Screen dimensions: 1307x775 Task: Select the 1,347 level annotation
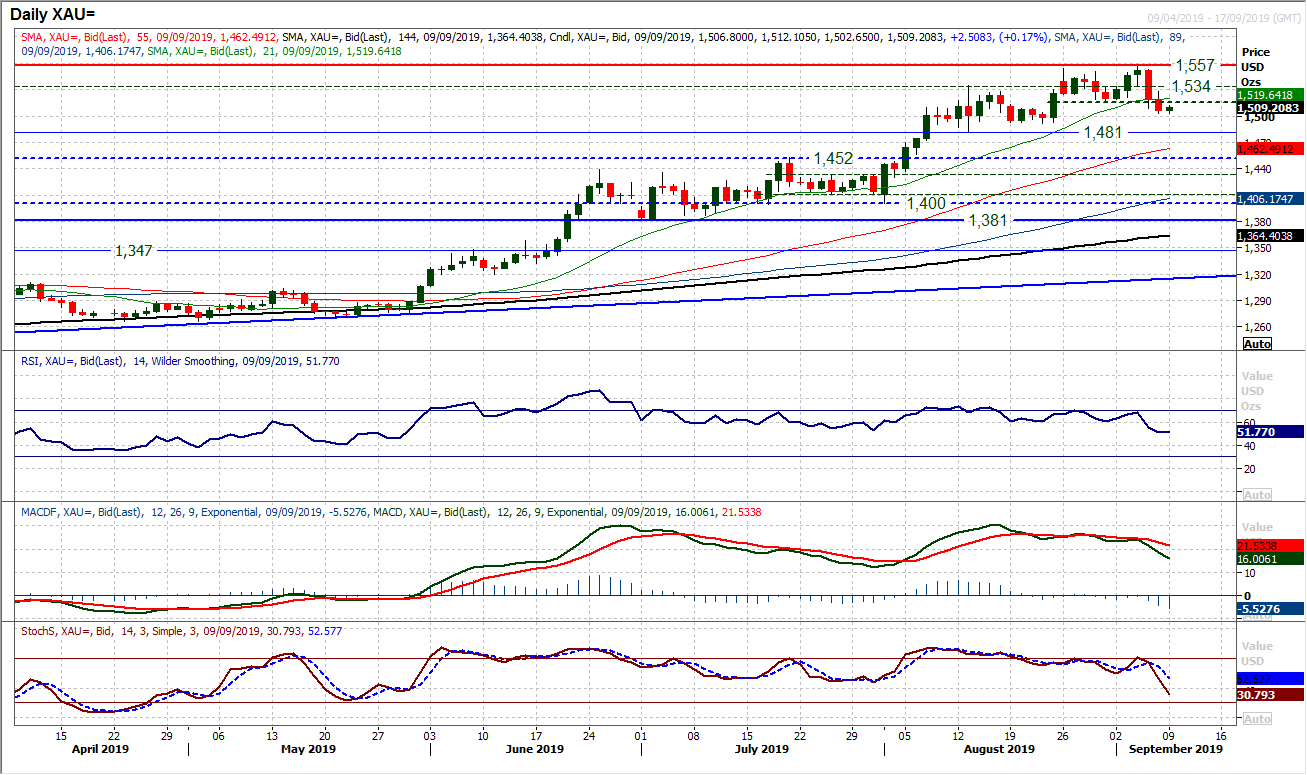tap(133, 250)
